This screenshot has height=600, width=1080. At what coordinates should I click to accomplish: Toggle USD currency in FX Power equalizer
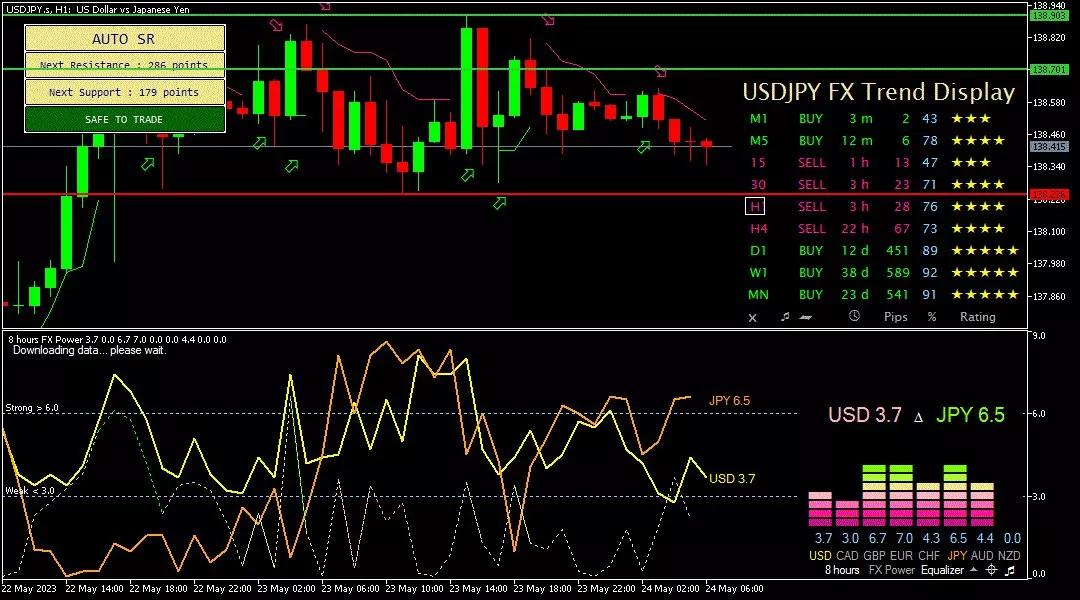click(x=820, y=555)
